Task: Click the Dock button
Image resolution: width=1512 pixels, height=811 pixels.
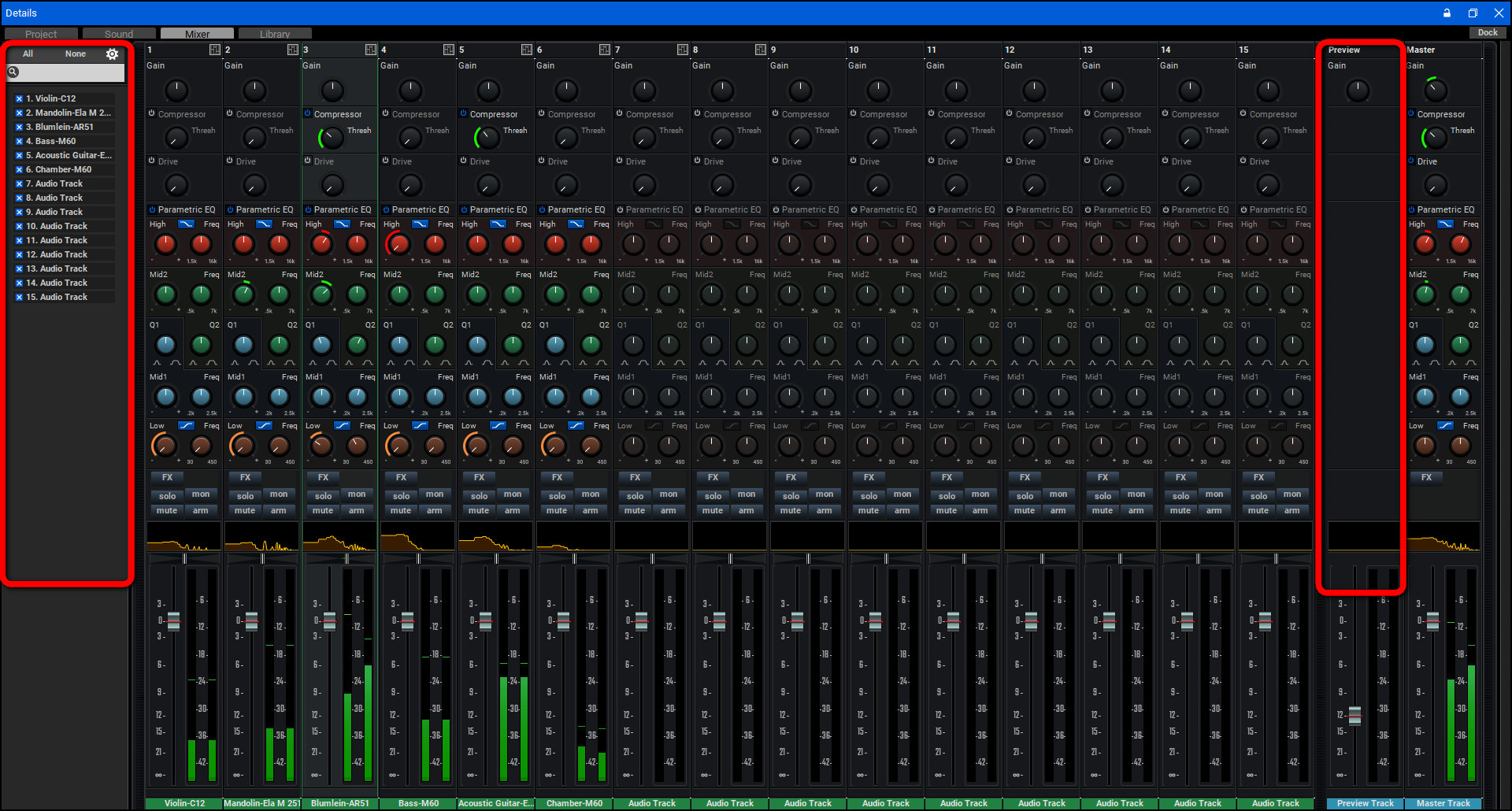Action: [1488, 32]
